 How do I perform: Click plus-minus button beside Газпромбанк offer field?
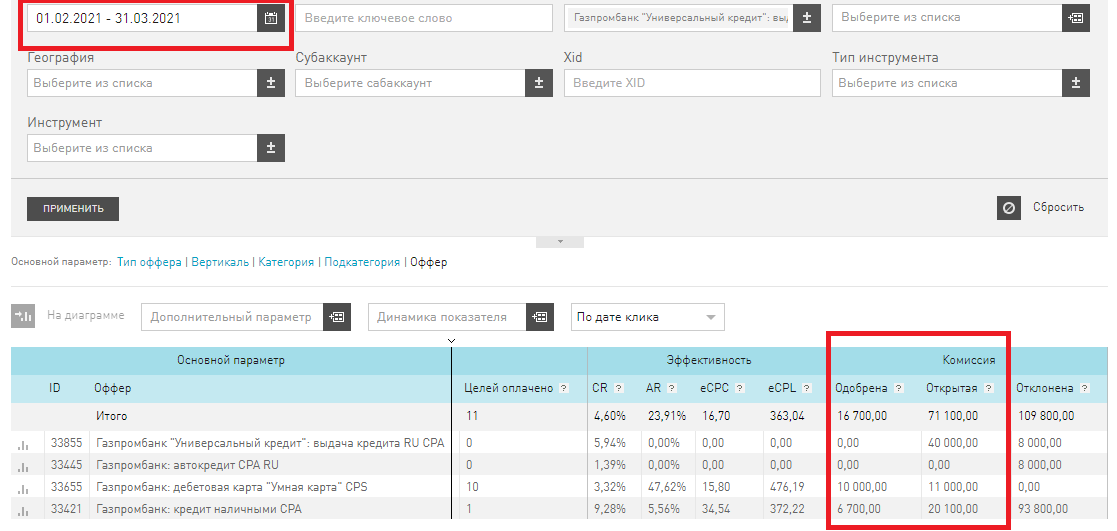(807, 18)
